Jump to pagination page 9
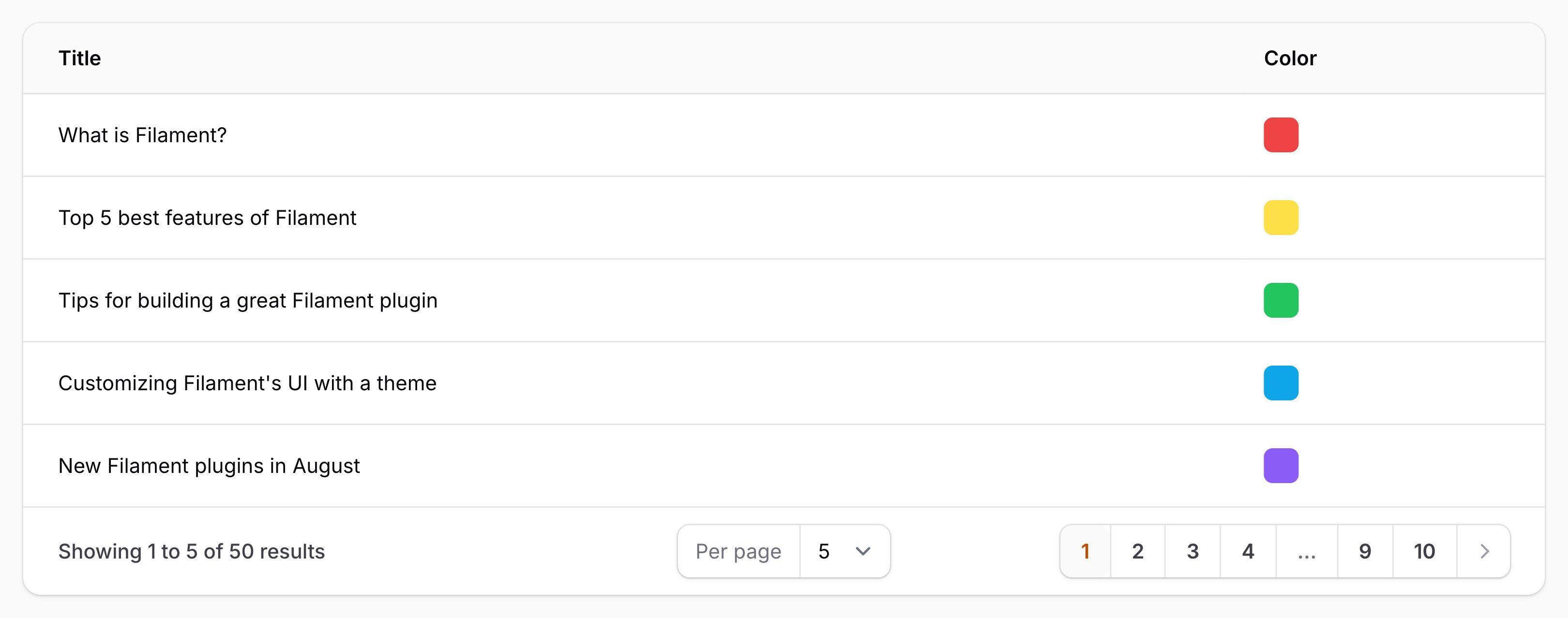The width and height of the screenshot is (1568, 618). pyautogui.click(x=1365, y=551)
